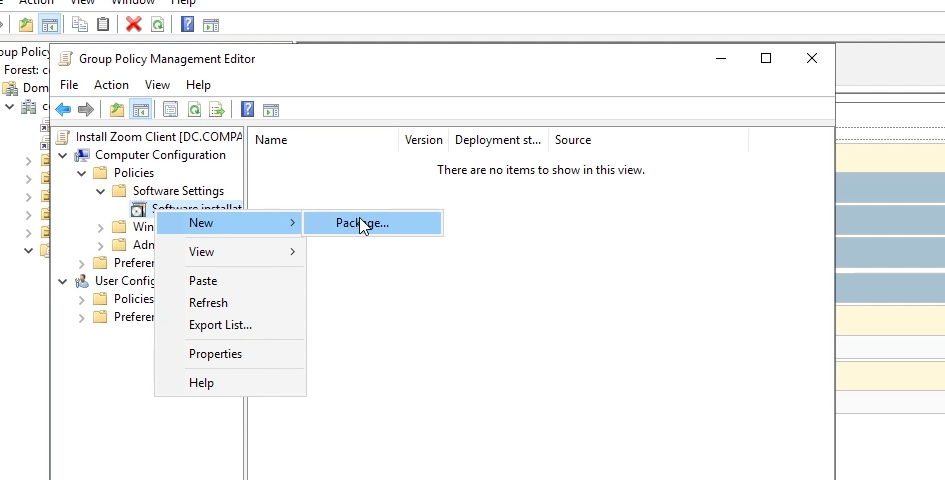Click the Software installation node icon
The height and width of the screenshot is (480, 945).
[139, 209]
